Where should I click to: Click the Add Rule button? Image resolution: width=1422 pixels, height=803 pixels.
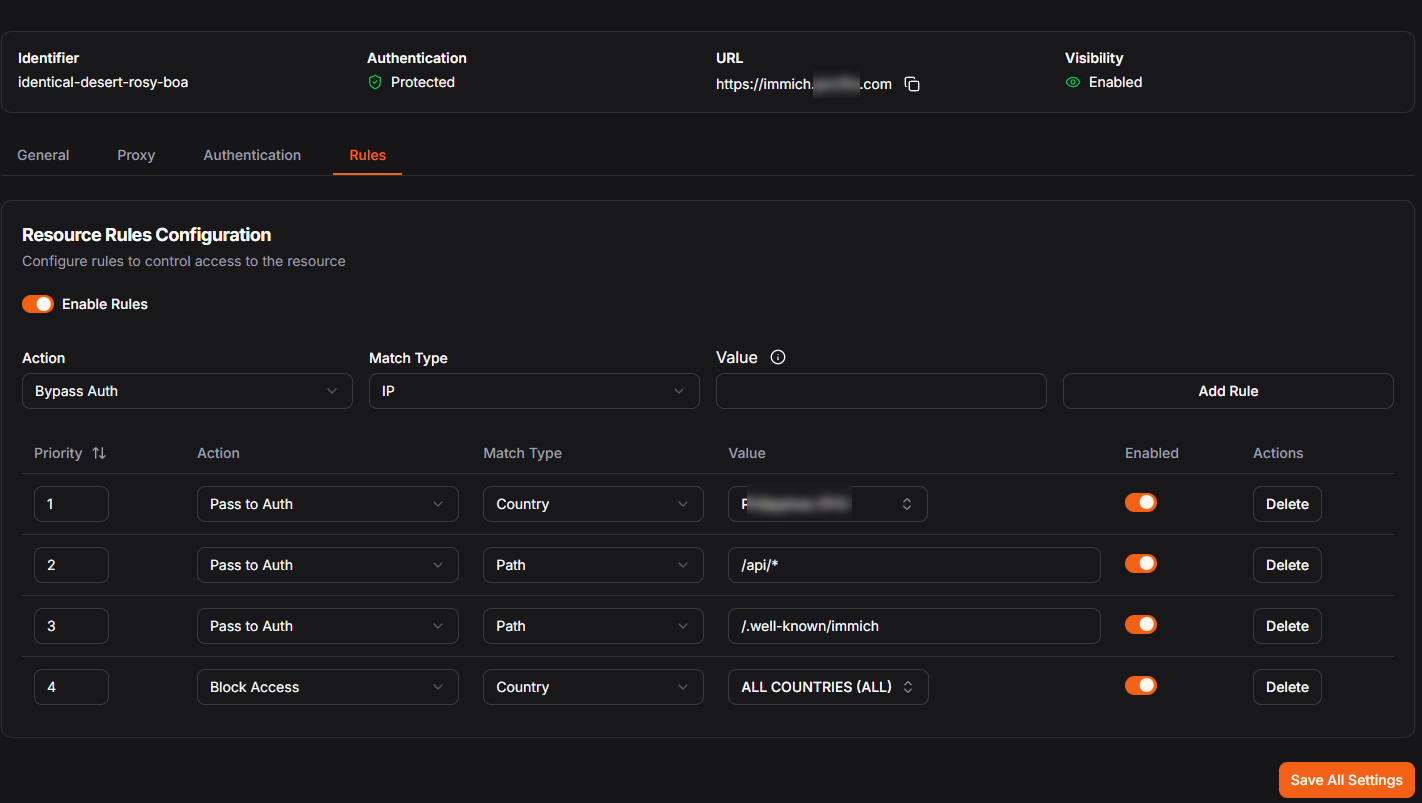[x=1227, y=391]
